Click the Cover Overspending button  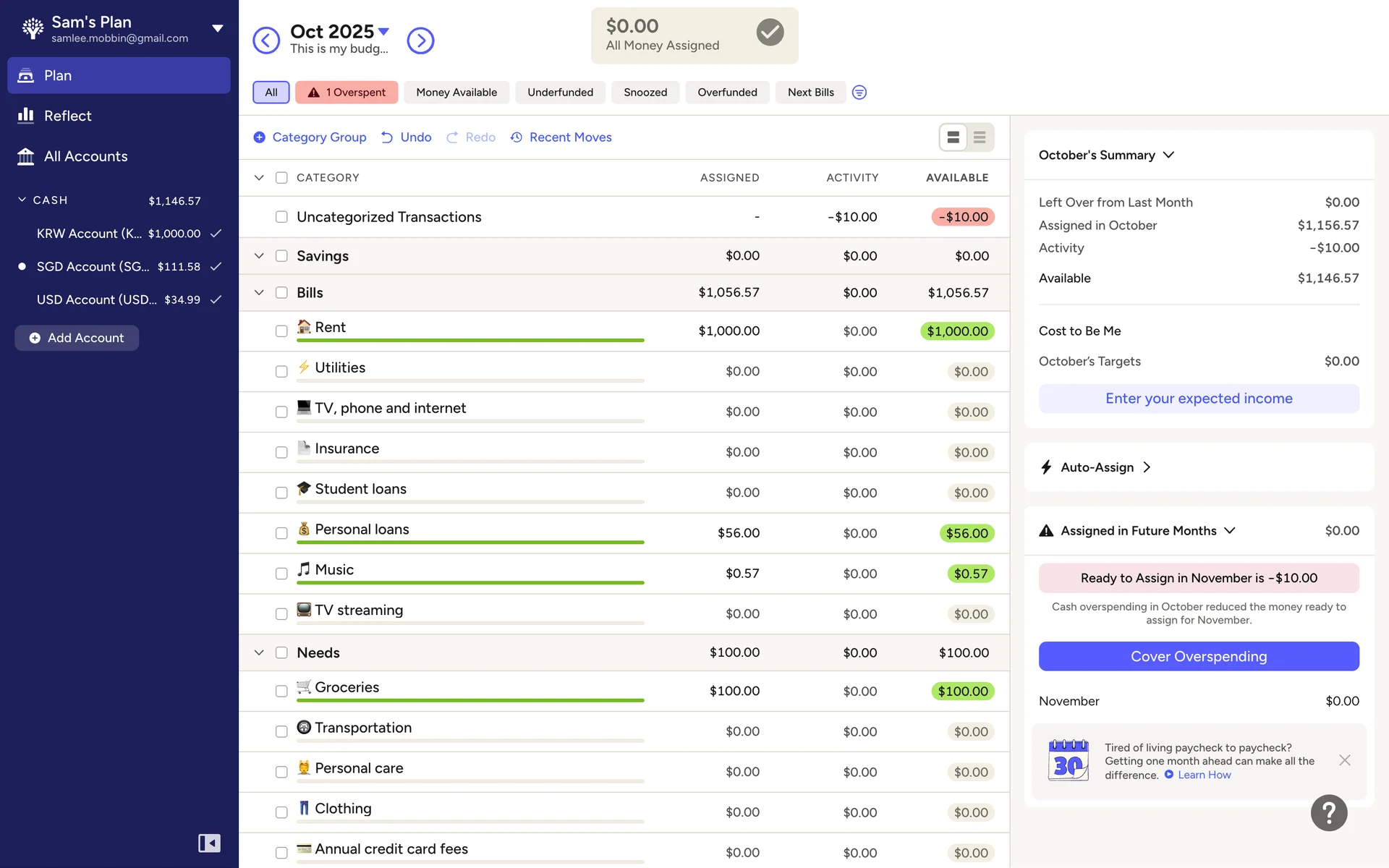click(x=1198, y=657)
